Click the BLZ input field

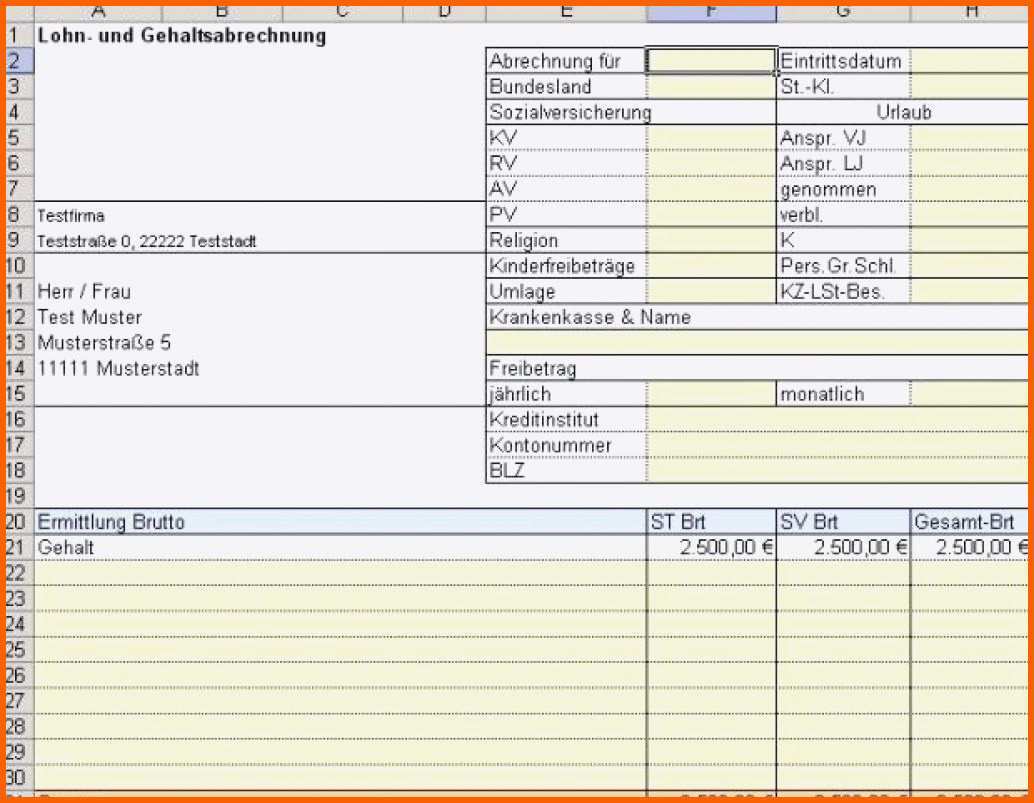coord(837,471)
